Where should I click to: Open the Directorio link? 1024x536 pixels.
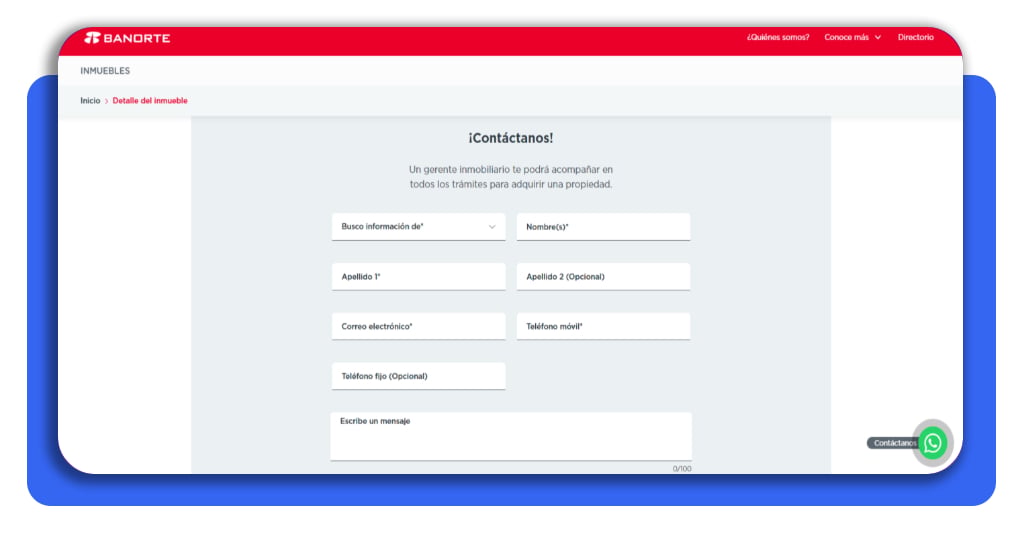click(x=916, y=37)
